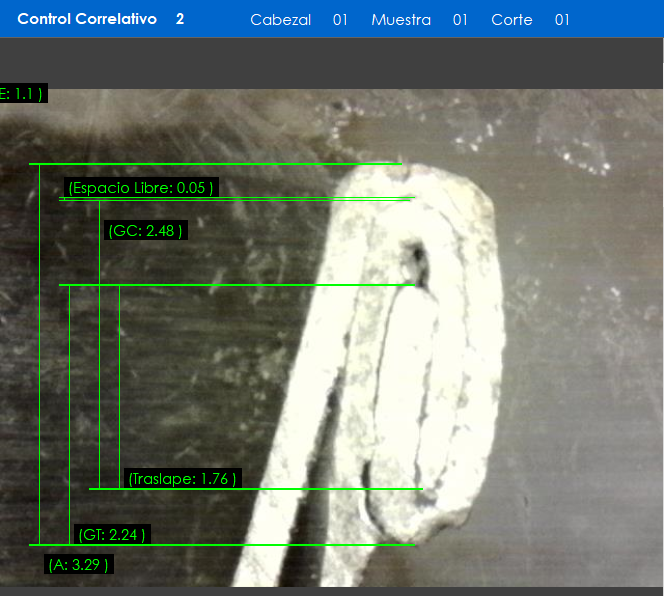Click the Corte header label
The width and height of the screenshot is (664, 596).
coord(511,20)
